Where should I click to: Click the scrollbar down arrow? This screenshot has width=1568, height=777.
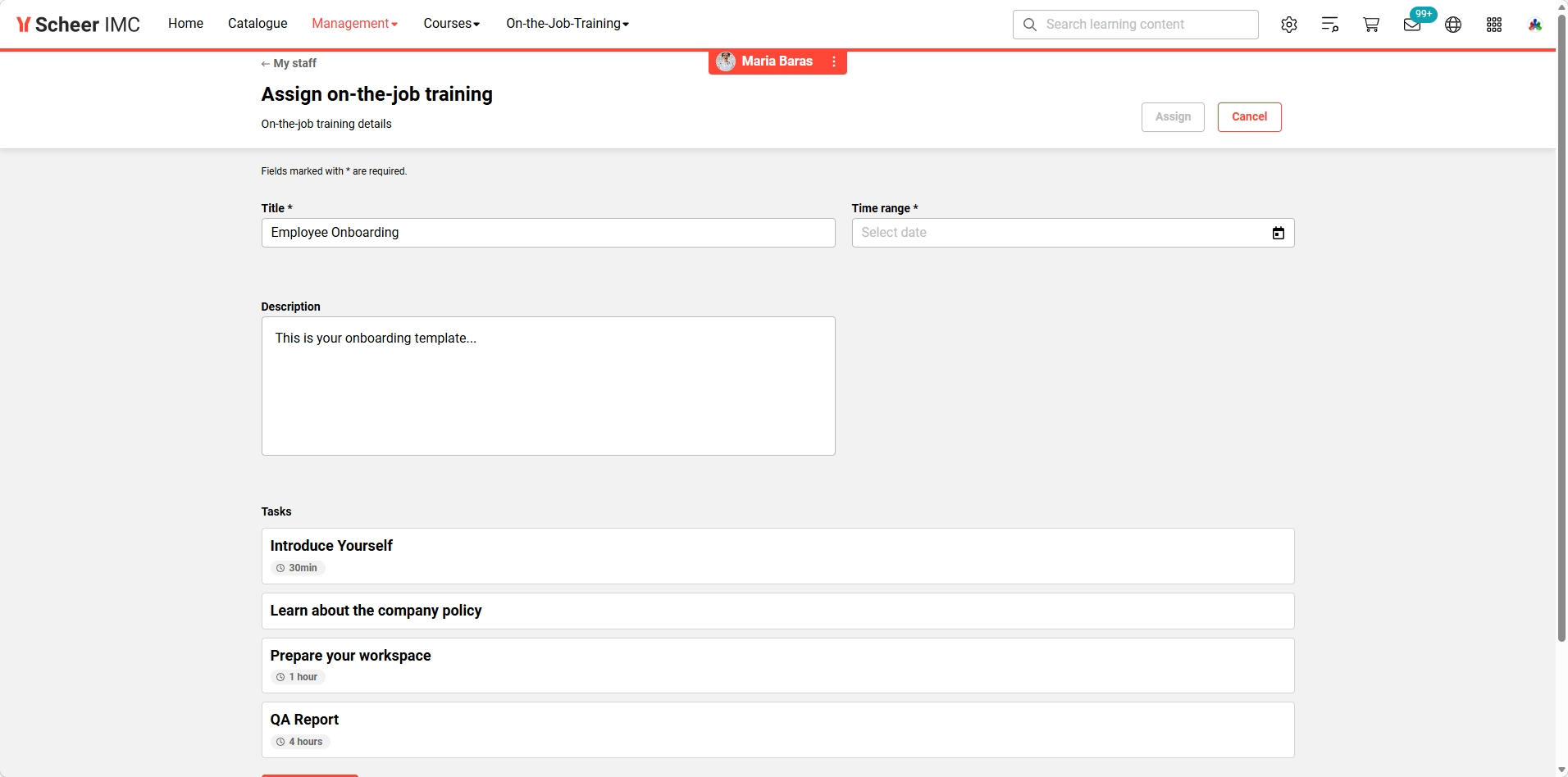pos(1561,770)
